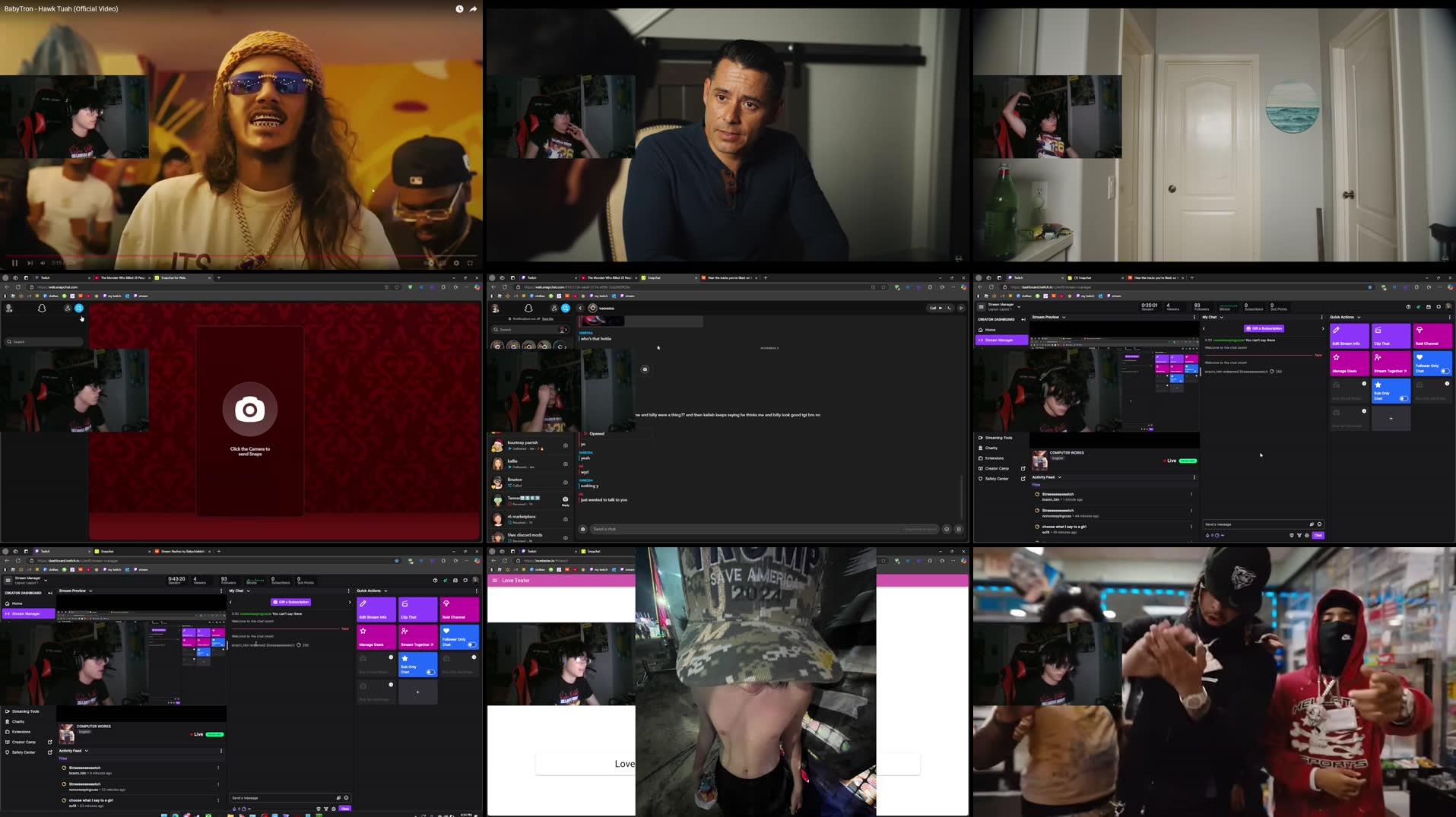Open My Chat kebab menu in 0:35:01 dashboard
This screenshot has height=817, width=1456.
pyautogui.click(x=1322, y=317)
